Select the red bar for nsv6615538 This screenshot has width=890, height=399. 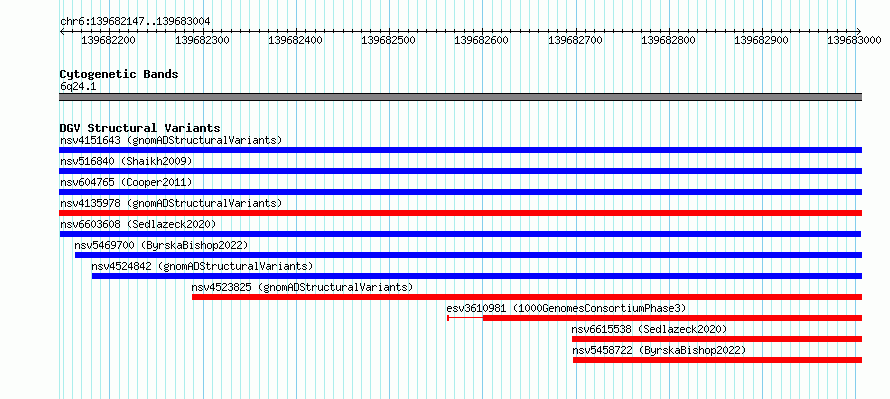(717, 339)
